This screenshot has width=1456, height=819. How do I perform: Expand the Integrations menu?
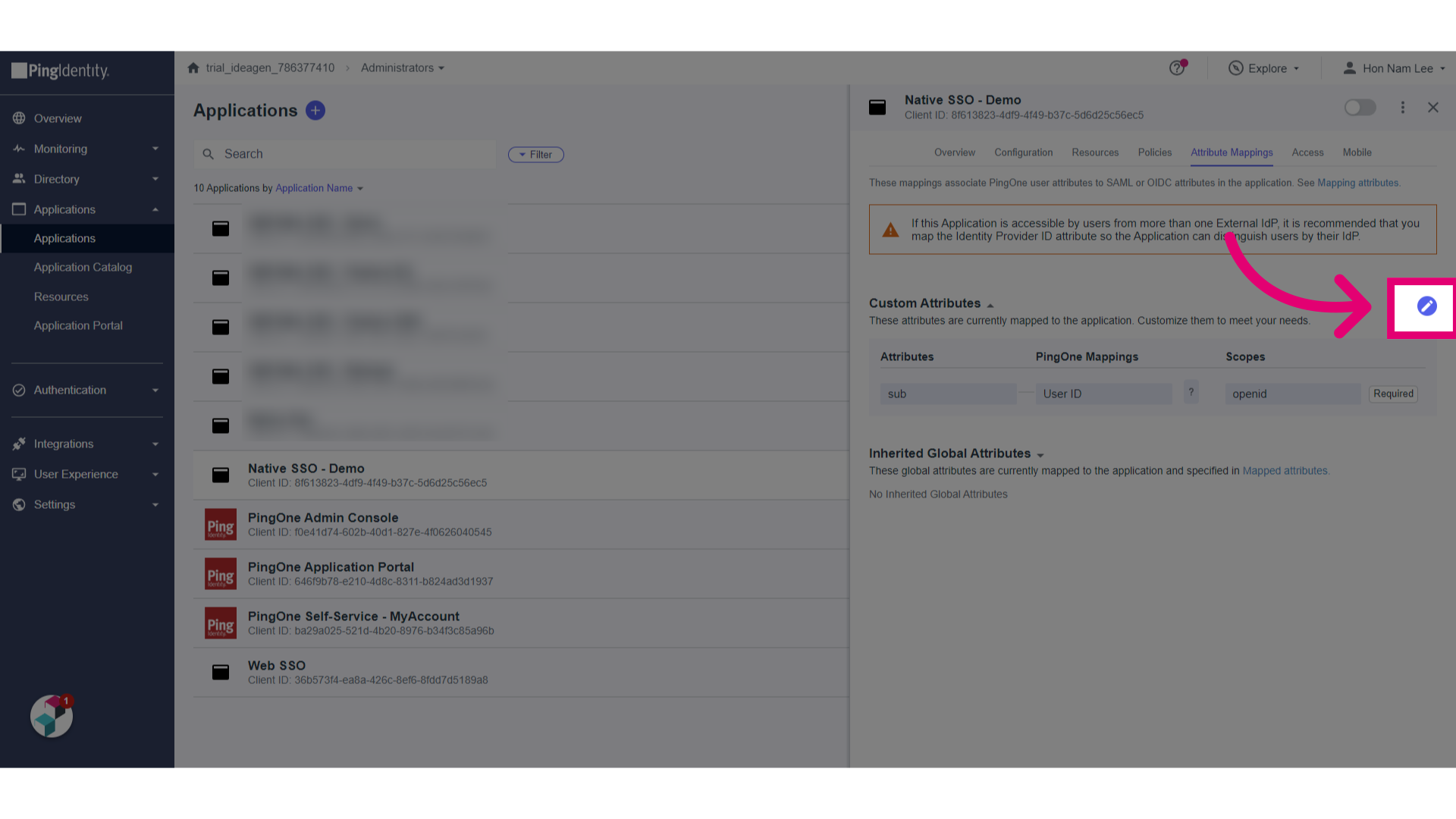pos(155,444)
